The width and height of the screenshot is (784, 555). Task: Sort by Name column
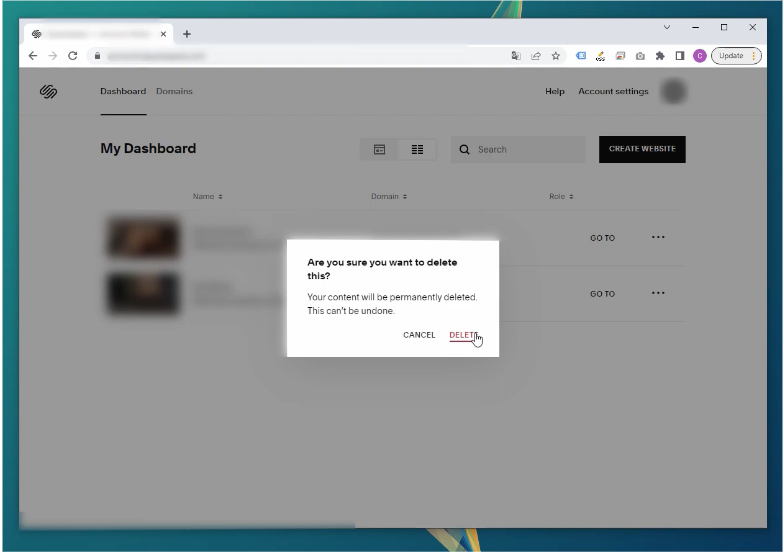[x=208, y=196]
